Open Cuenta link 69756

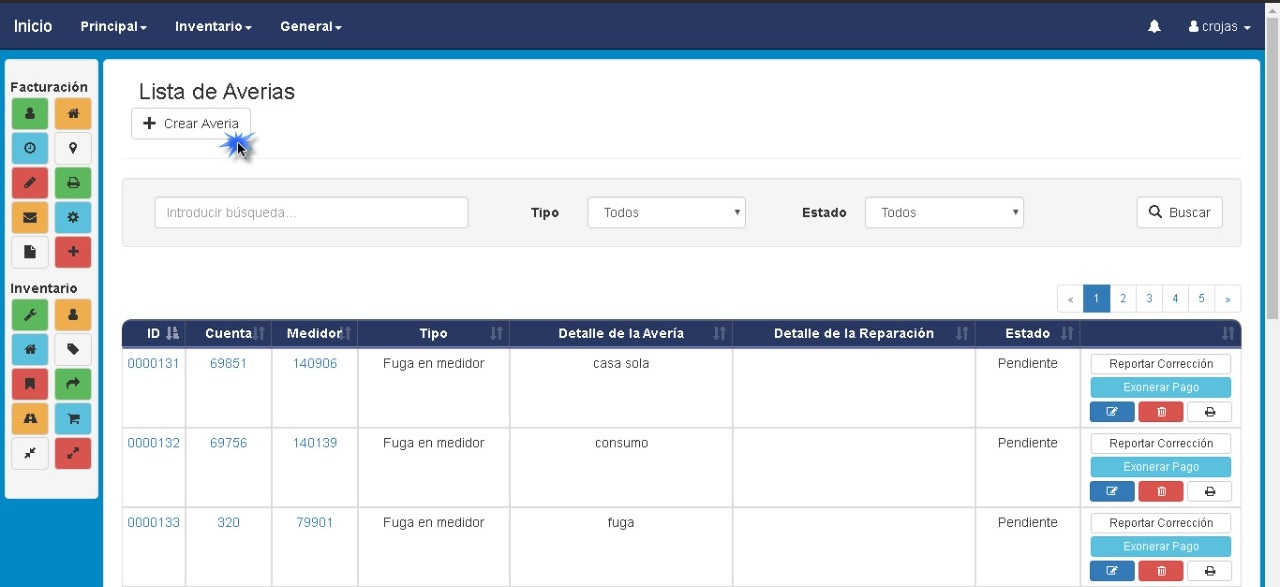(228, 443)
